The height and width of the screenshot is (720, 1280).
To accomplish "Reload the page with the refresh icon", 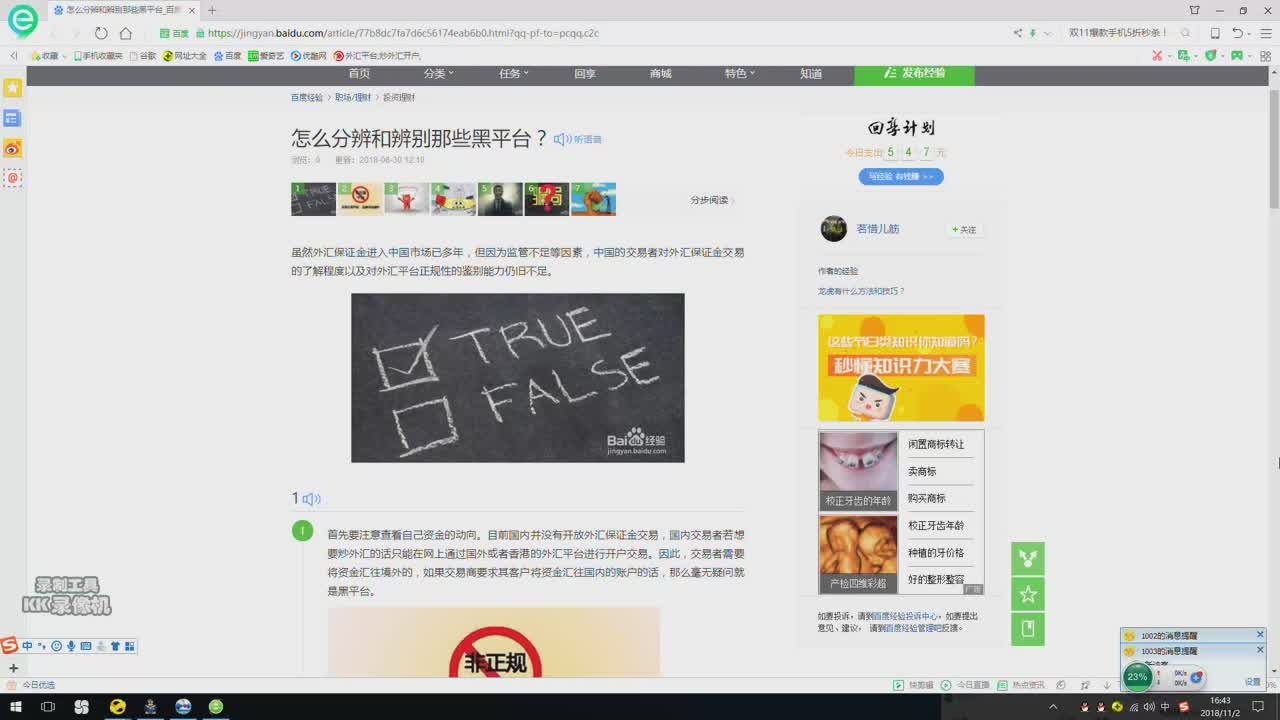I will click(101, 33).
